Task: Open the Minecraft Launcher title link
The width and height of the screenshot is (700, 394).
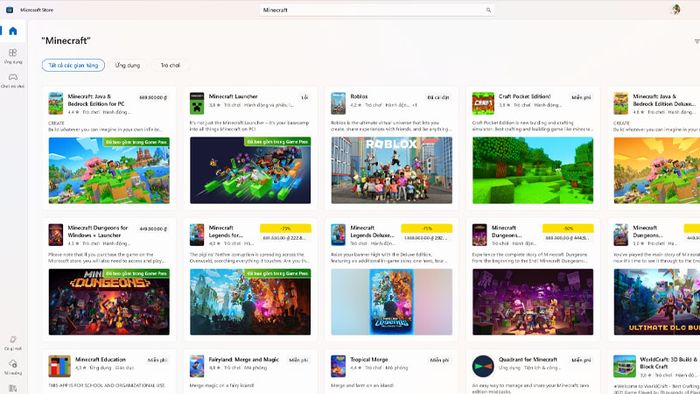Action: 233,96
